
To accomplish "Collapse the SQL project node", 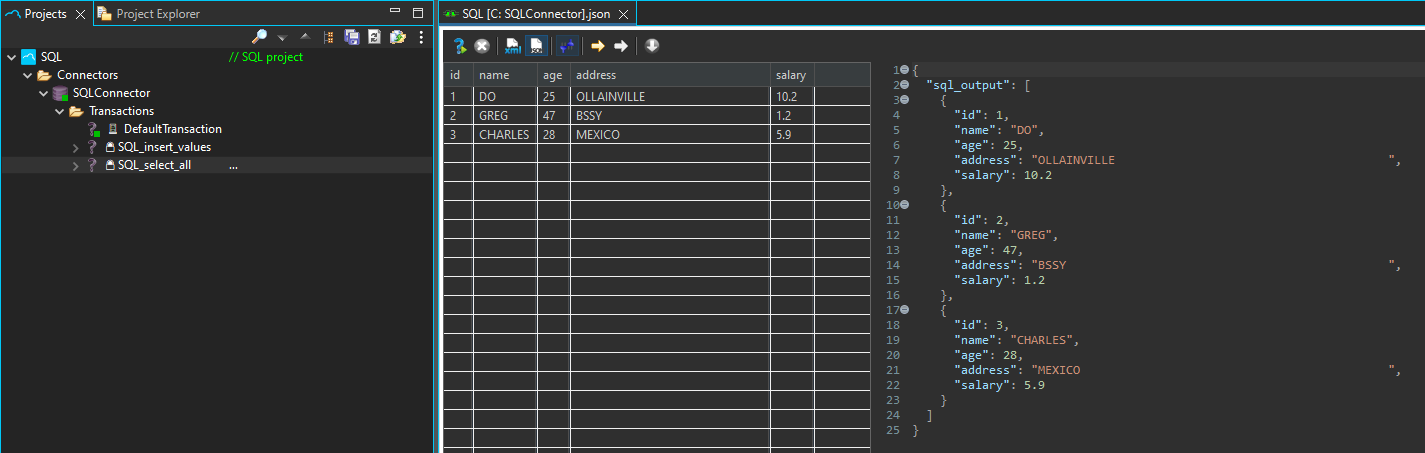I will (x=11, y=57).
